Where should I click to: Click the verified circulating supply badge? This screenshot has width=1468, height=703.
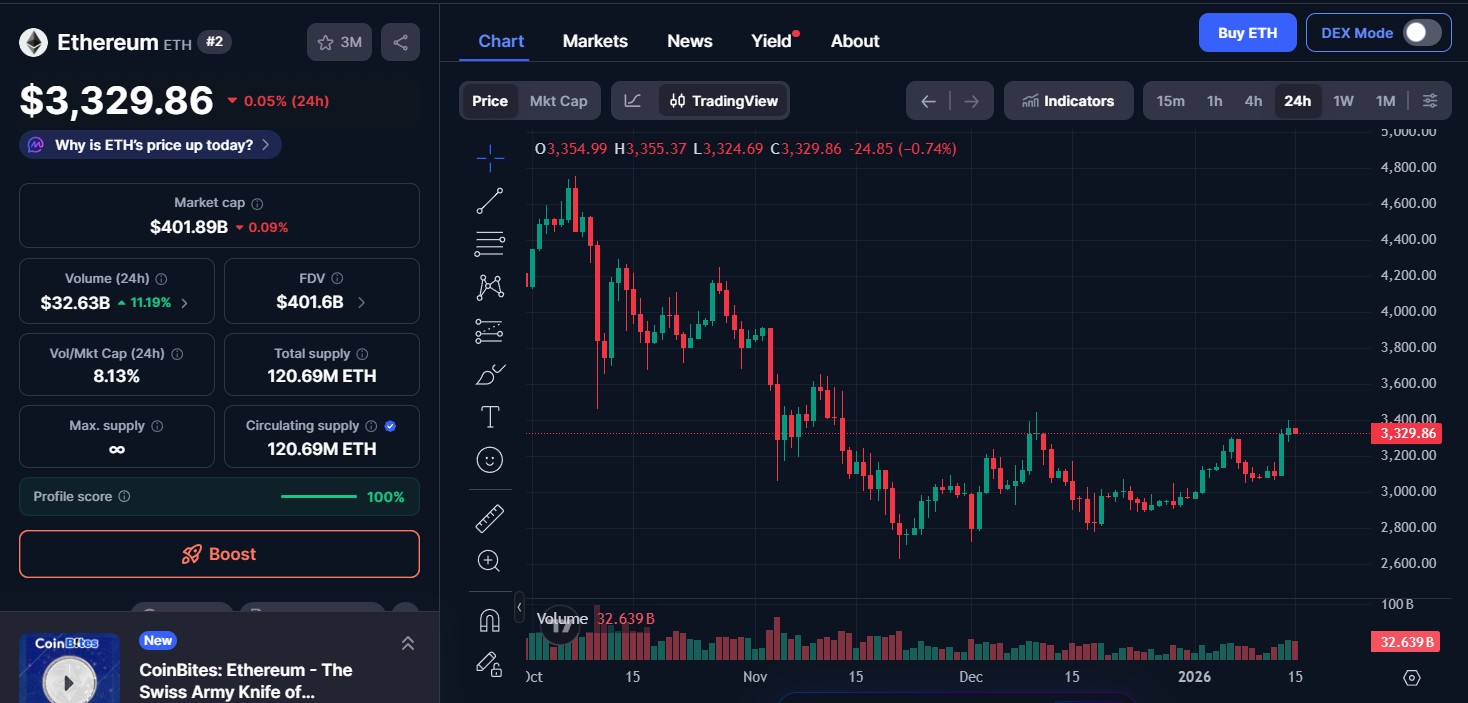point(389,425)
